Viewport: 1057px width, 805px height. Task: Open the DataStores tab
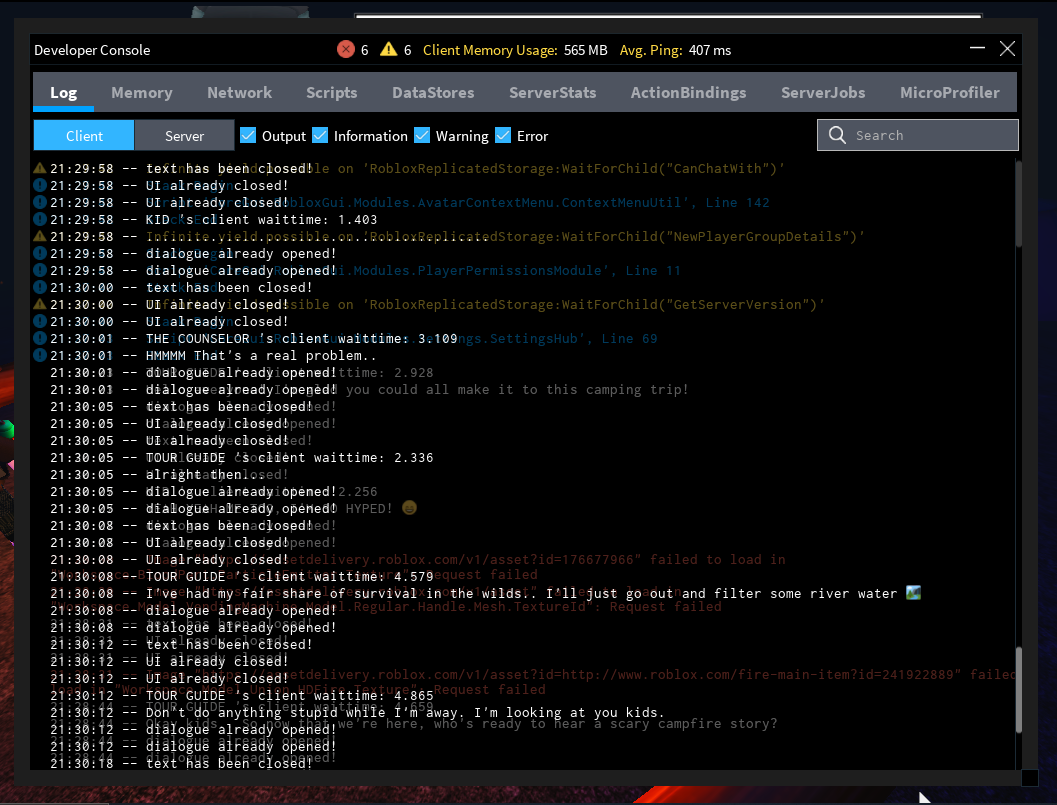[433, 92]
